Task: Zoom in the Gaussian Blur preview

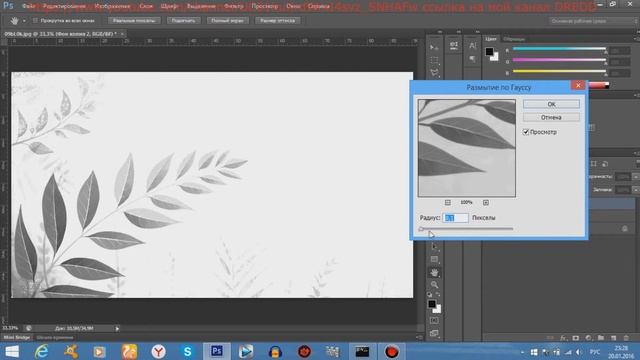Action: tap(486, 202)
